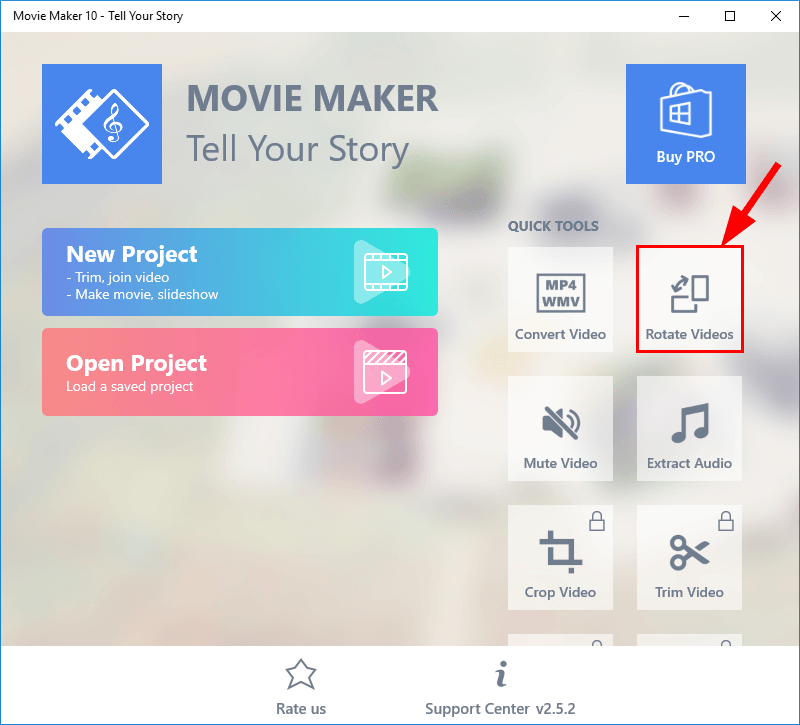Click the Rate us label
The height and width of the screenshot is (725, 800).
[x=301, y=709]
